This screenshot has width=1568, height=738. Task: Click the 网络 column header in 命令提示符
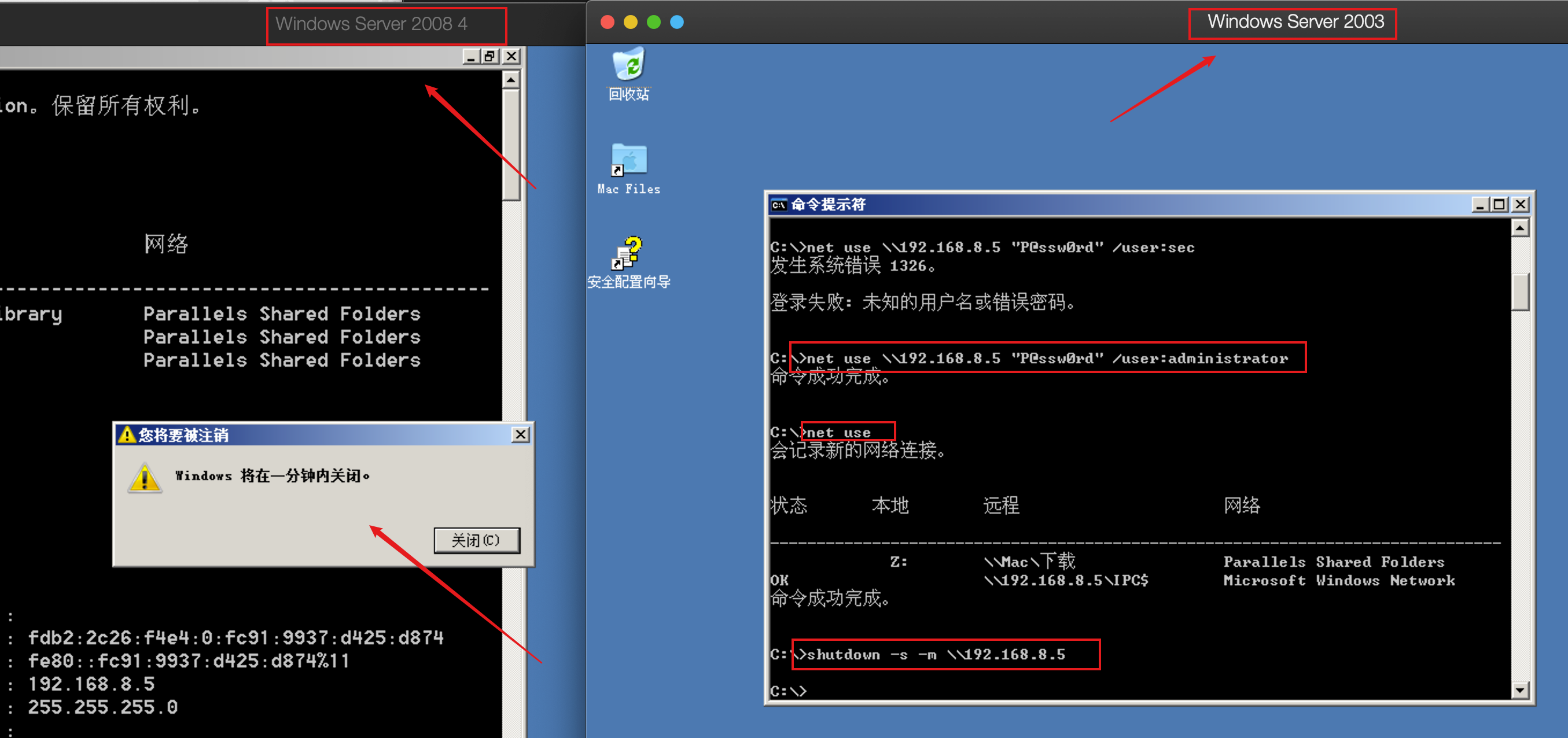(1242, 505)
